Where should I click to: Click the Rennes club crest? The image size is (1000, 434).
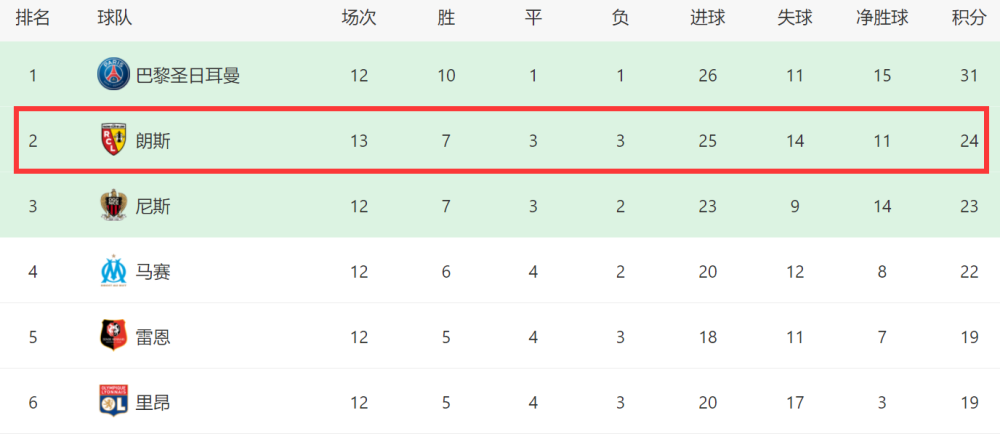[114, 336]
